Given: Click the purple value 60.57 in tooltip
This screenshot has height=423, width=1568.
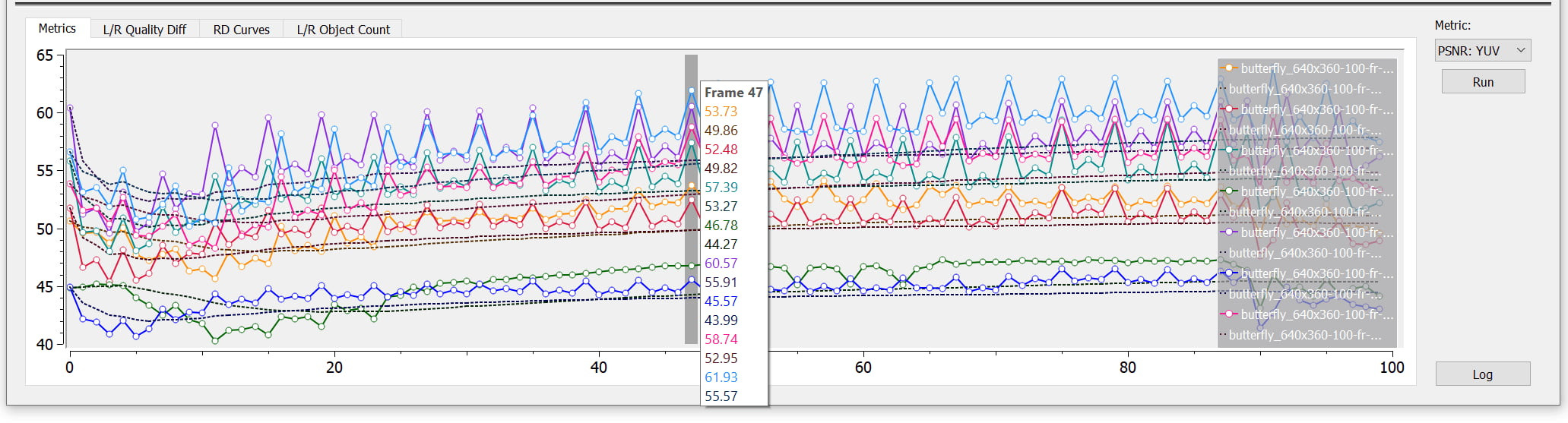Looking at the screenshot, I should (x=721, y=264).
